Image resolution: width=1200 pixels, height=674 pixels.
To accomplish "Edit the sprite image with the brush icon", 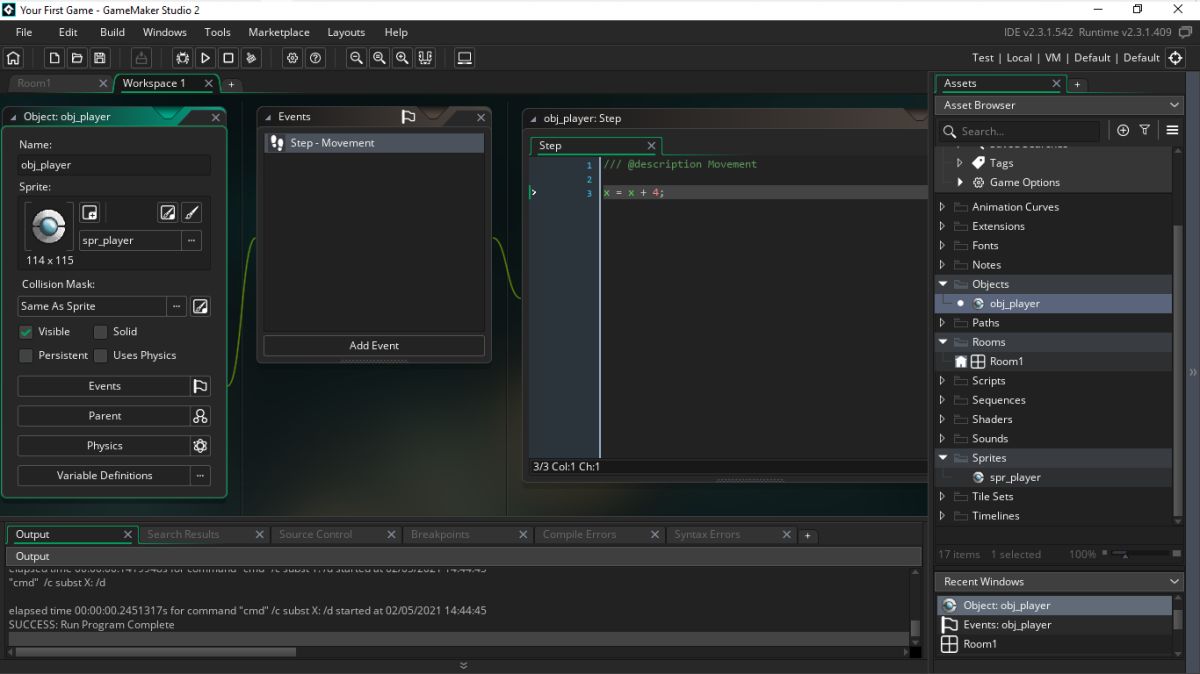I will tap(192, 212).
